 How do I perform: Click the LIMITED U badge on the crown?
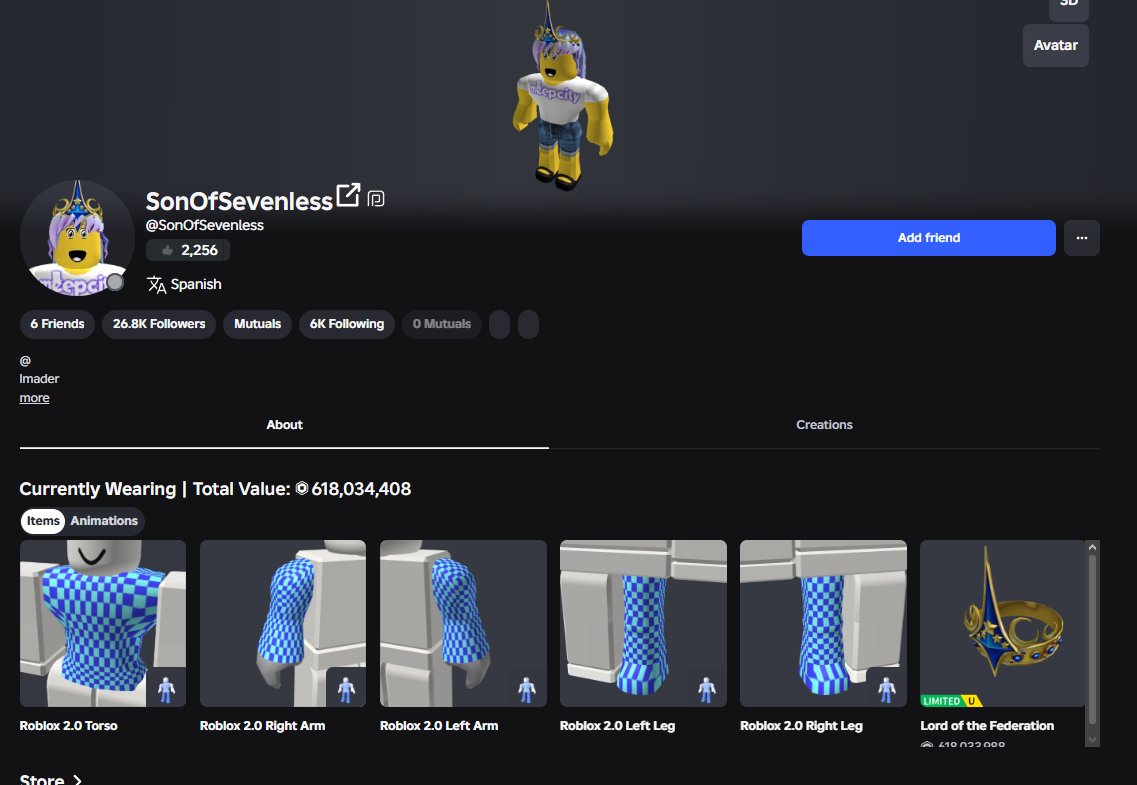[x=951, y=701]
